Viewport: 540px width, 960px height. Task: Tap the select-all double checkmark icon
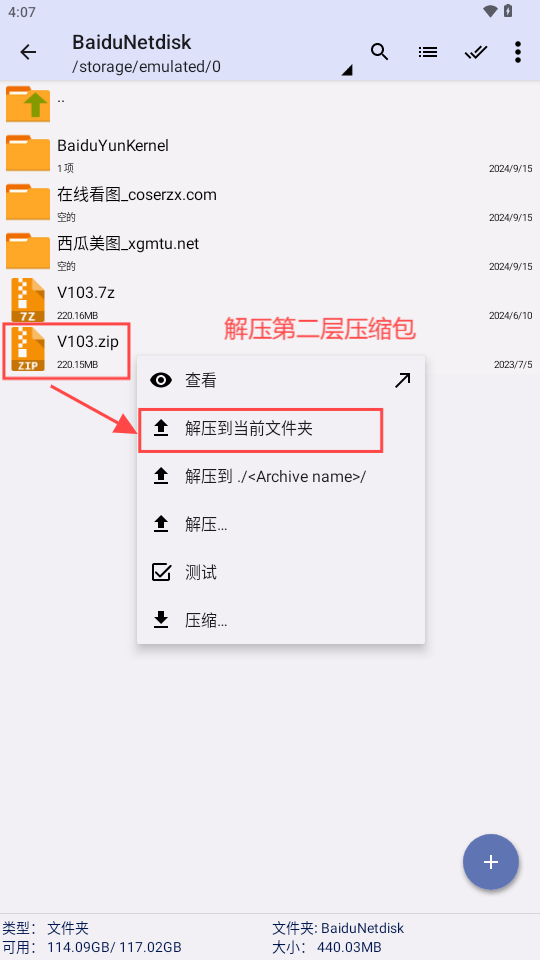pos(475,53)
